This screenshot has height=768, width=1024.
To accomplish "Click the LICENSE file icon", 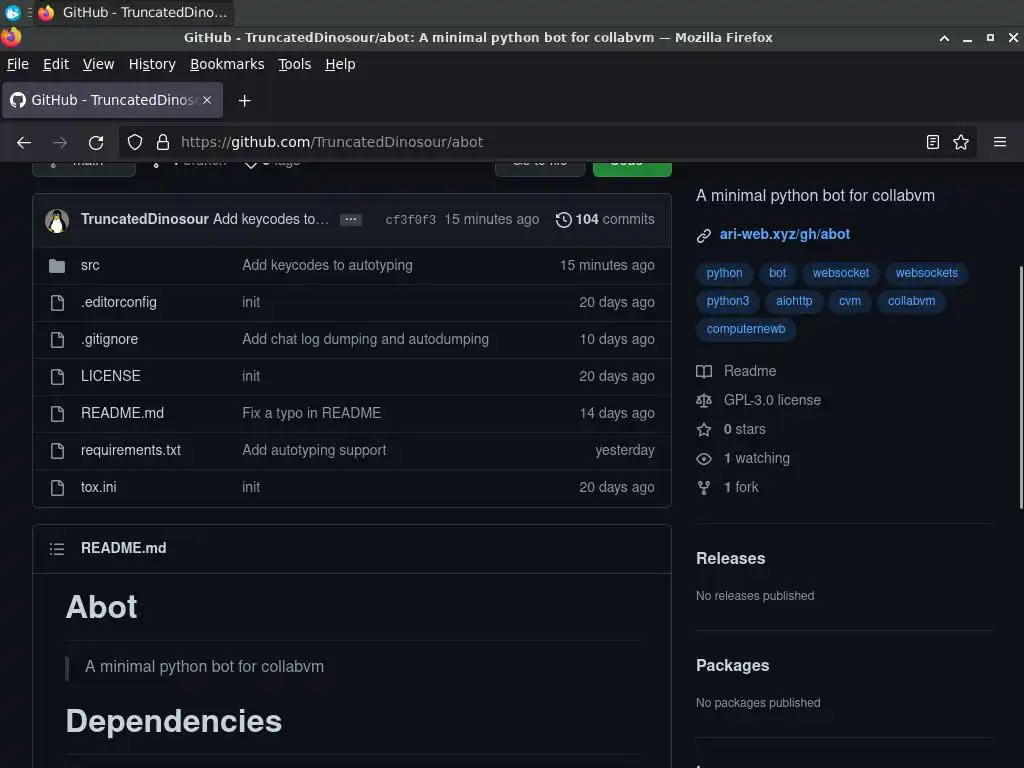I will click(x=57, y=377).
